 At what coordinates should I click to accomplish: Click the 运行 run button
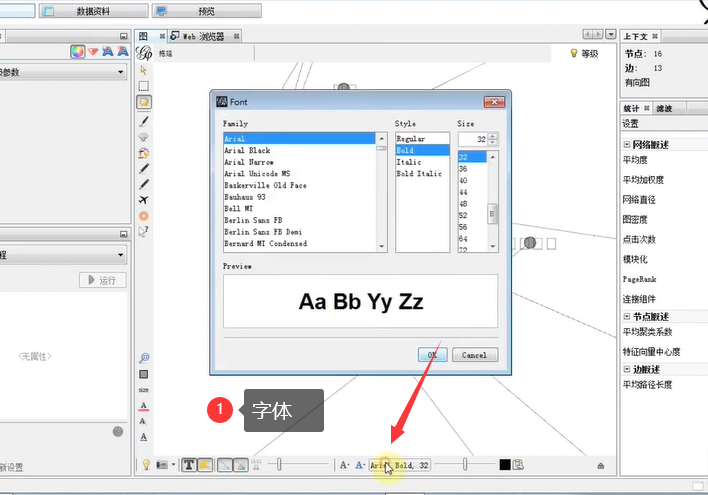(x=102, y=280)
